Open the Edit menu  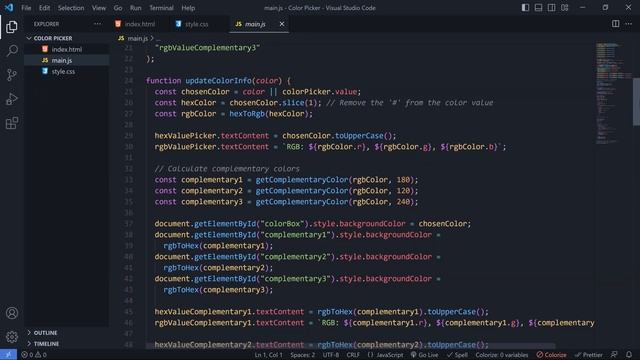coord(44,8)
